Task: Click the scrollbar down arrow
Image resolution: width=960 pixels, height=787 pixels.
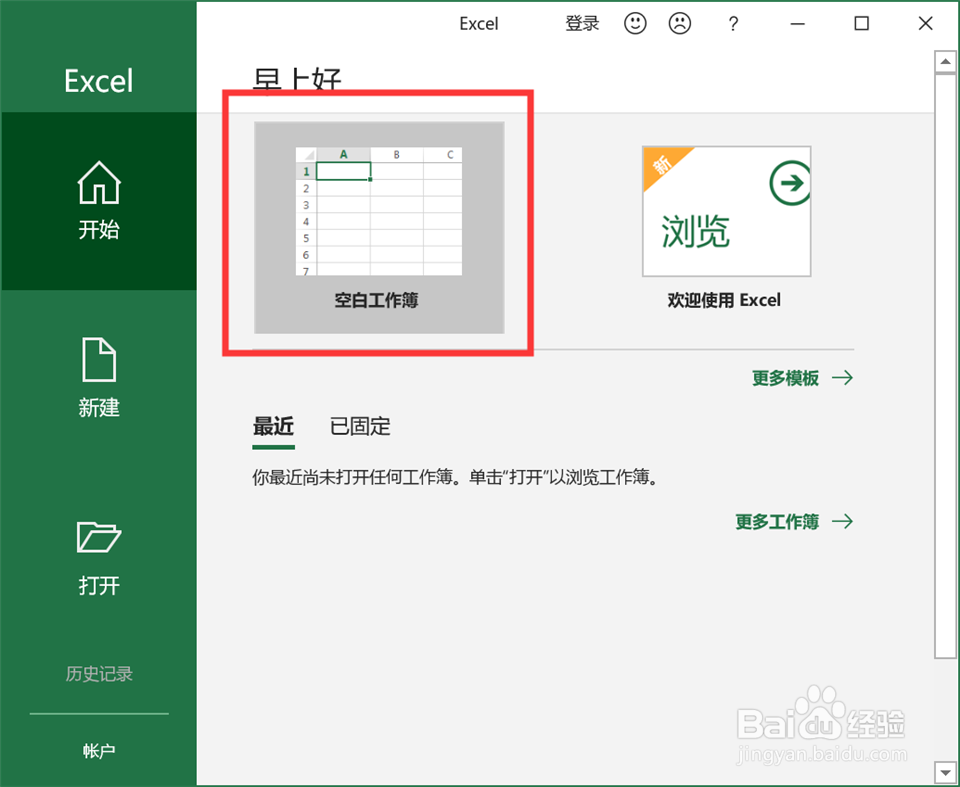Action: click(945, 772)
